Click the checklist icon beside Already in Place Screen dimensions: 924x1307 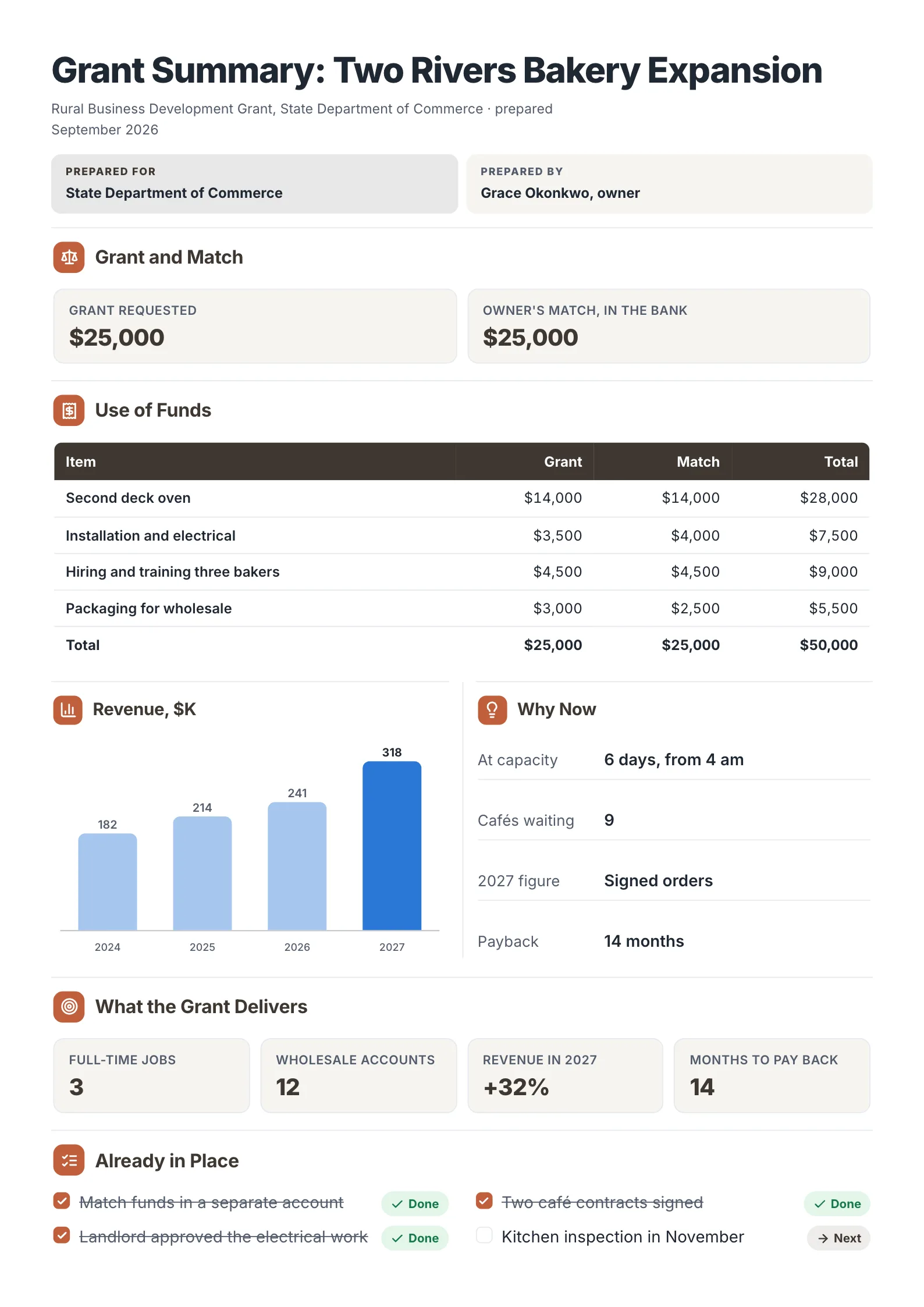[69, 1160]
